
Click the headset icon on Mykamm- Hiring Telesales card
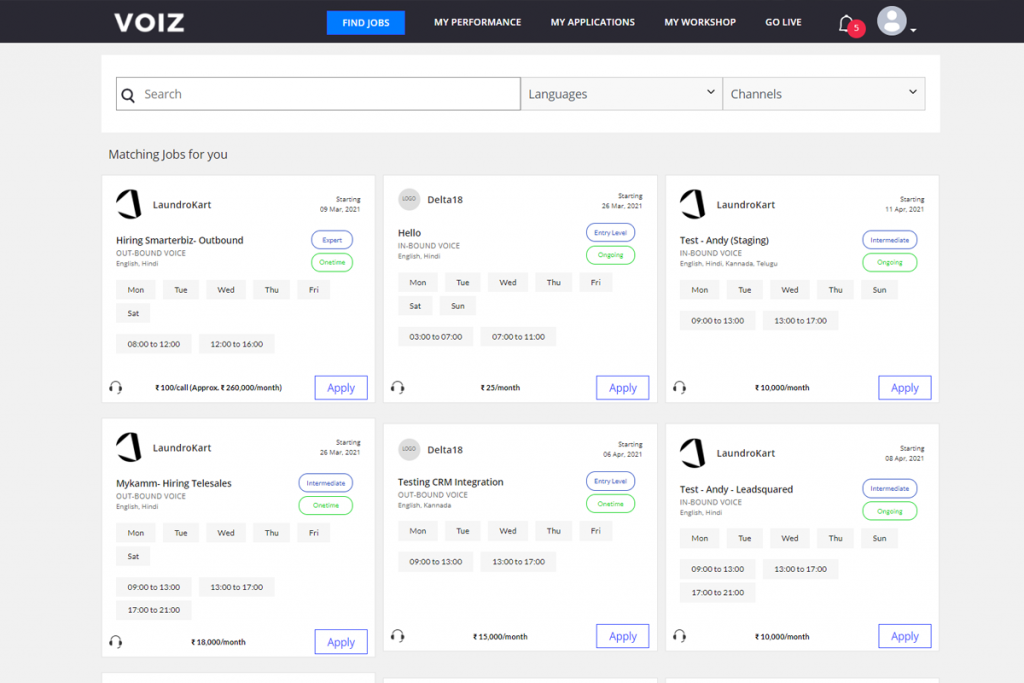(116, 642)
